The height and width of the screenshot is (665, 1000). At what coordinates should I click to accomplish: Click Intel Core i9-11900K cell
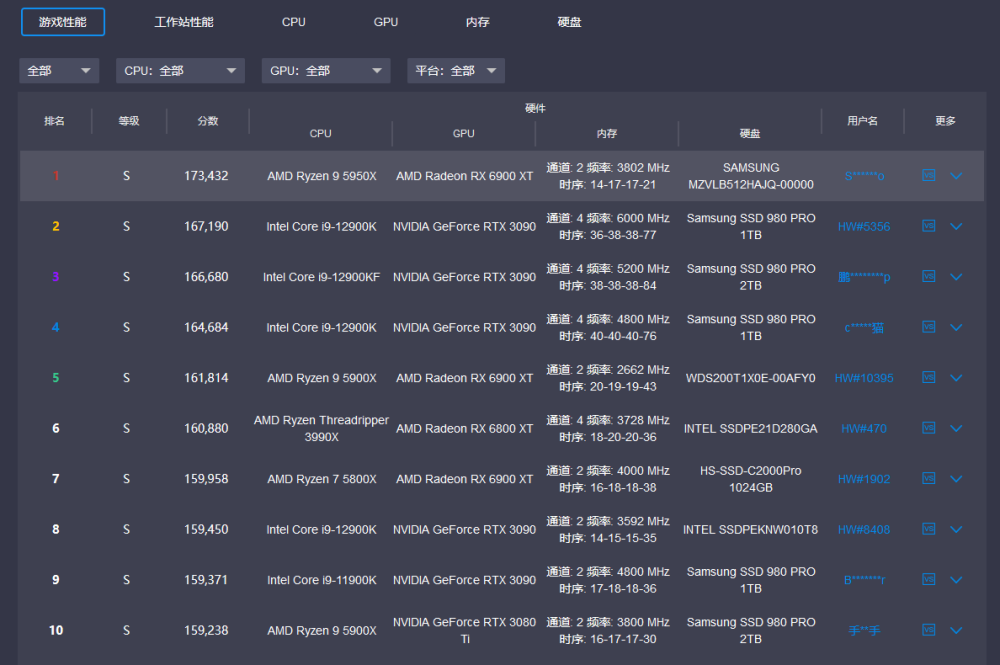coord(321,580)
